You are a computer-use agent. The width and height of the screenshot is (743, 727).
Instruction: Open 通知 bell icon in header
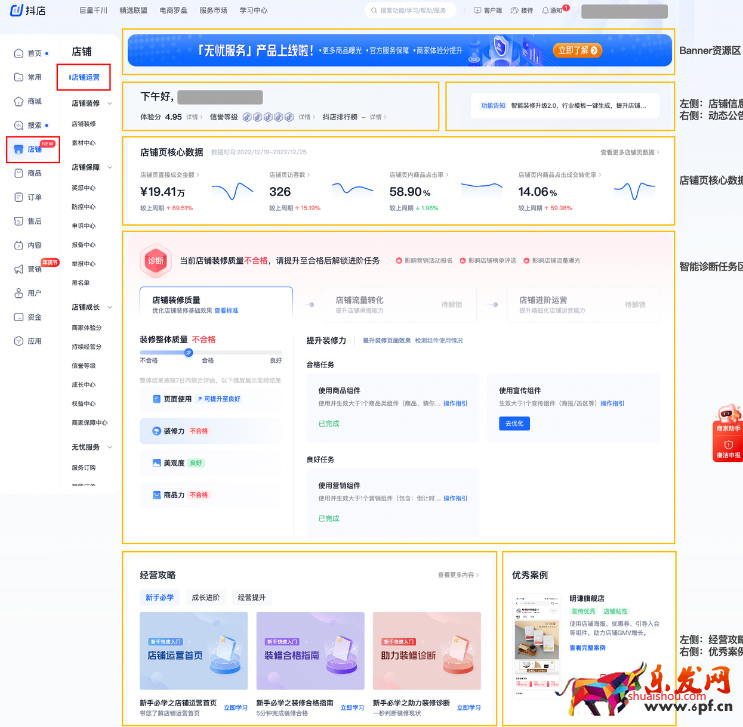[x=545, y=10]
